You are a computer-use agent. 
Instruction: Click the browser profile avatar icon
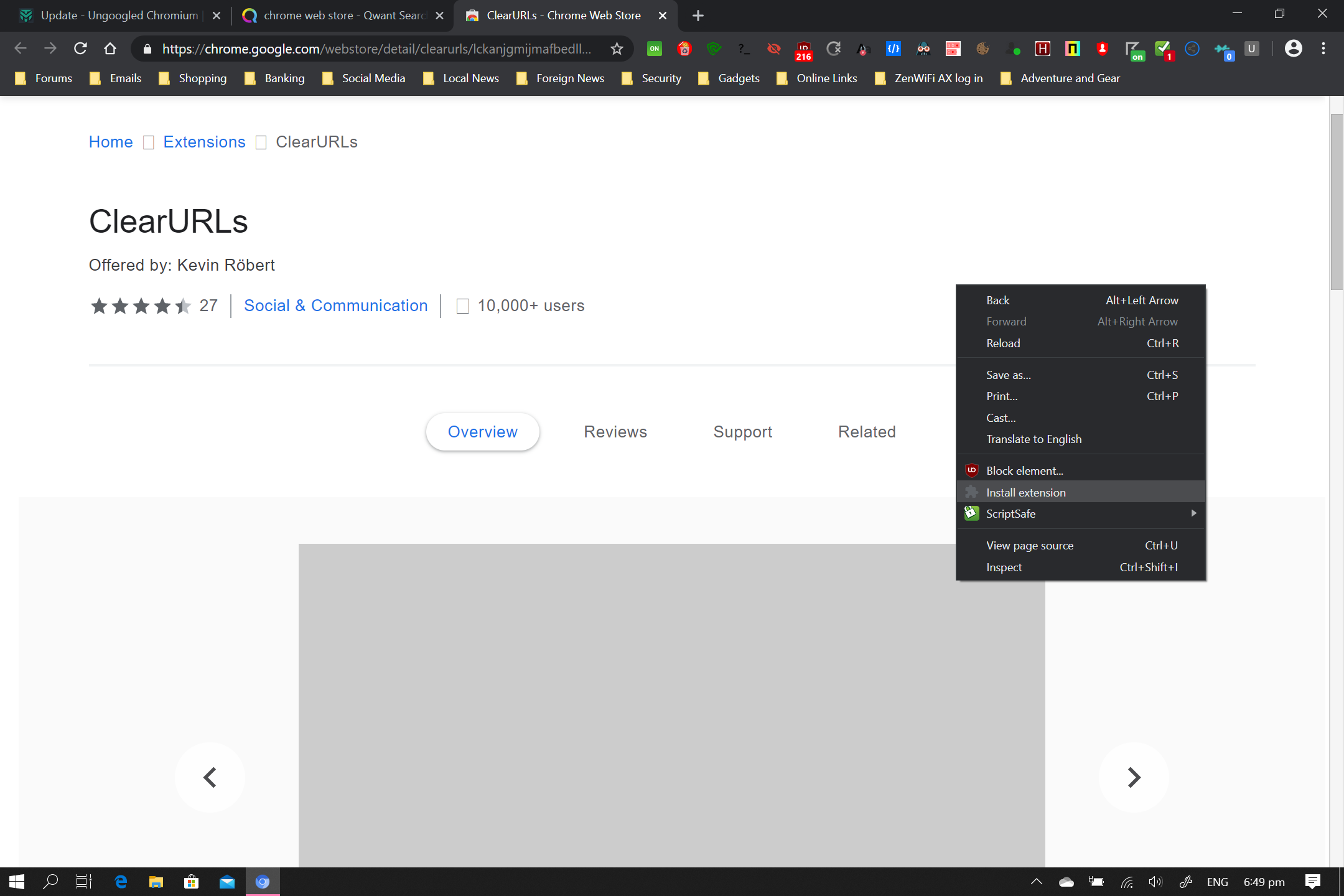(1293, 49)
